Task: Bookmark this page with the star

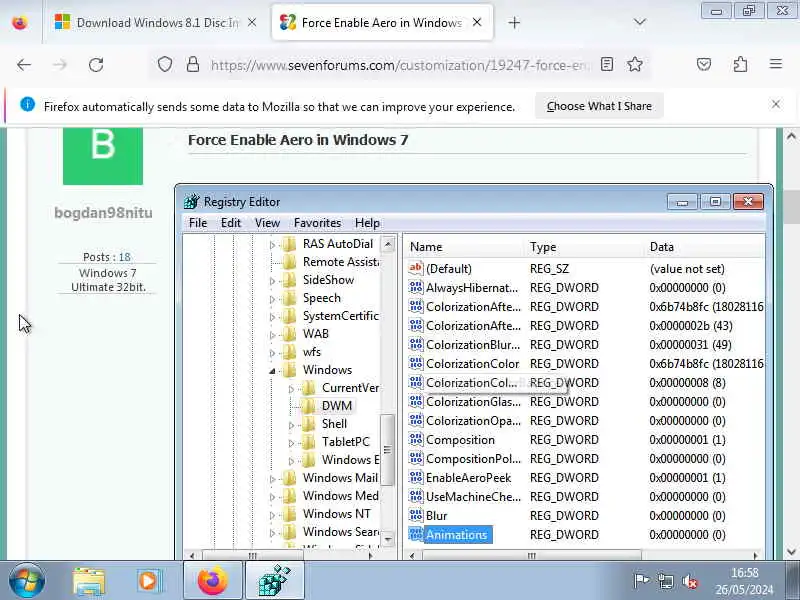Action: pyautogui.click(x=635, y=64)
